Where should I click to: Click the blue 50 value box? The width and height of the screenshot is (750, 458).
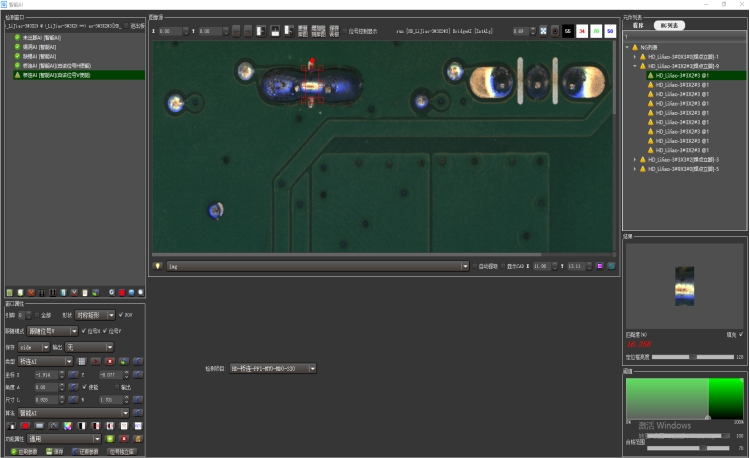pyautogui.click(x=610, y=31)
